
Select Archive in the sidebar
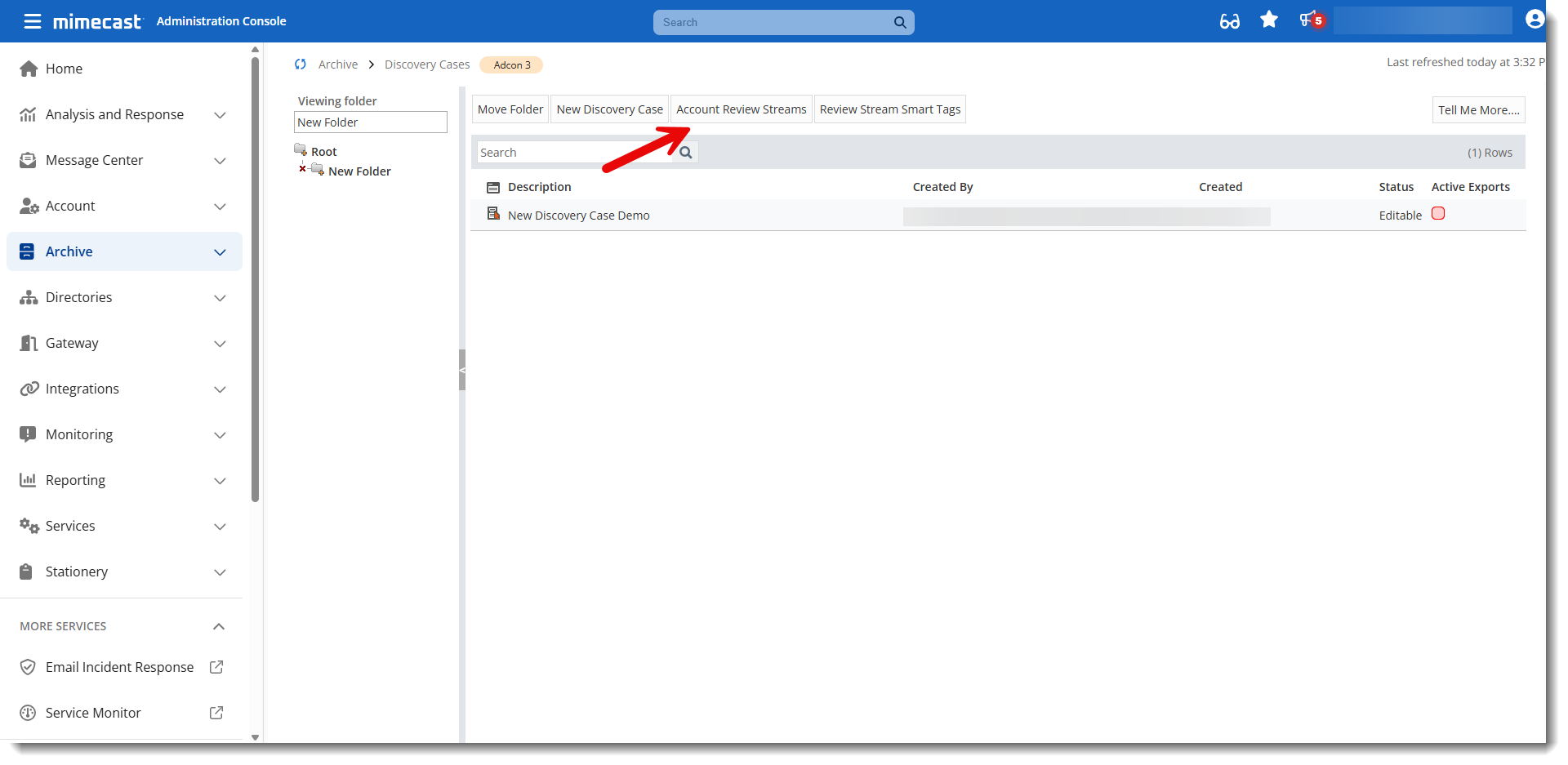pos(69,251)
